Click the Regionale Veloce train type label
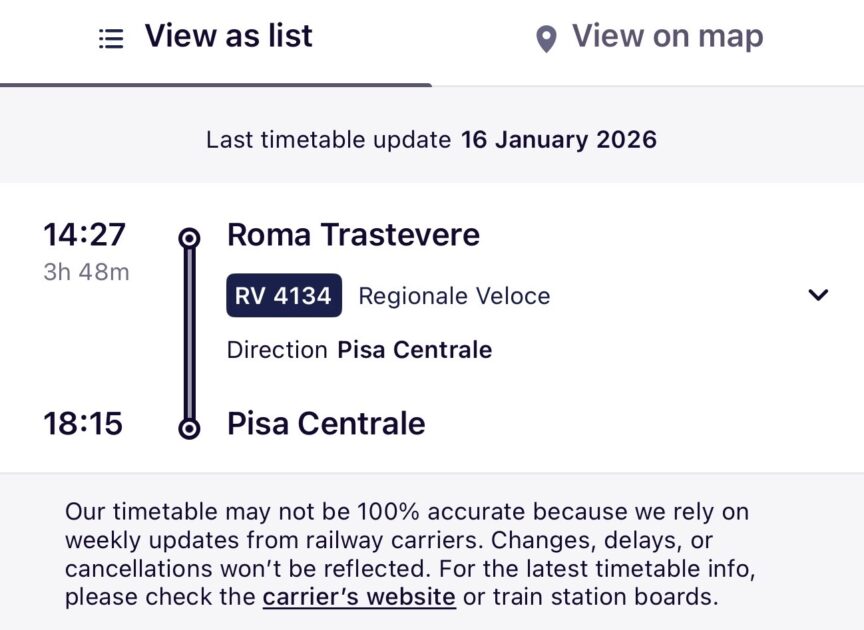The image size is (864, 630). [454, 296]
